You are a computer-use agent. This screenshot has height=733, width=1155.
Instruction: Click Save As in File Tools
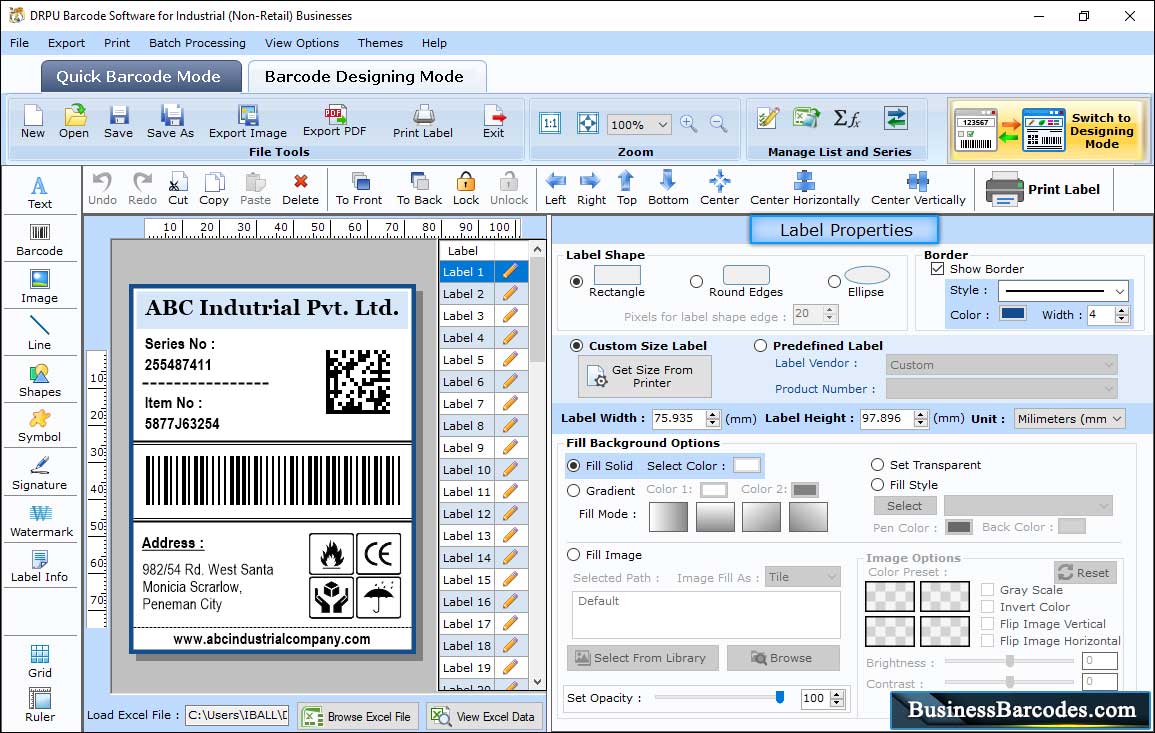[x=171, y=122]
